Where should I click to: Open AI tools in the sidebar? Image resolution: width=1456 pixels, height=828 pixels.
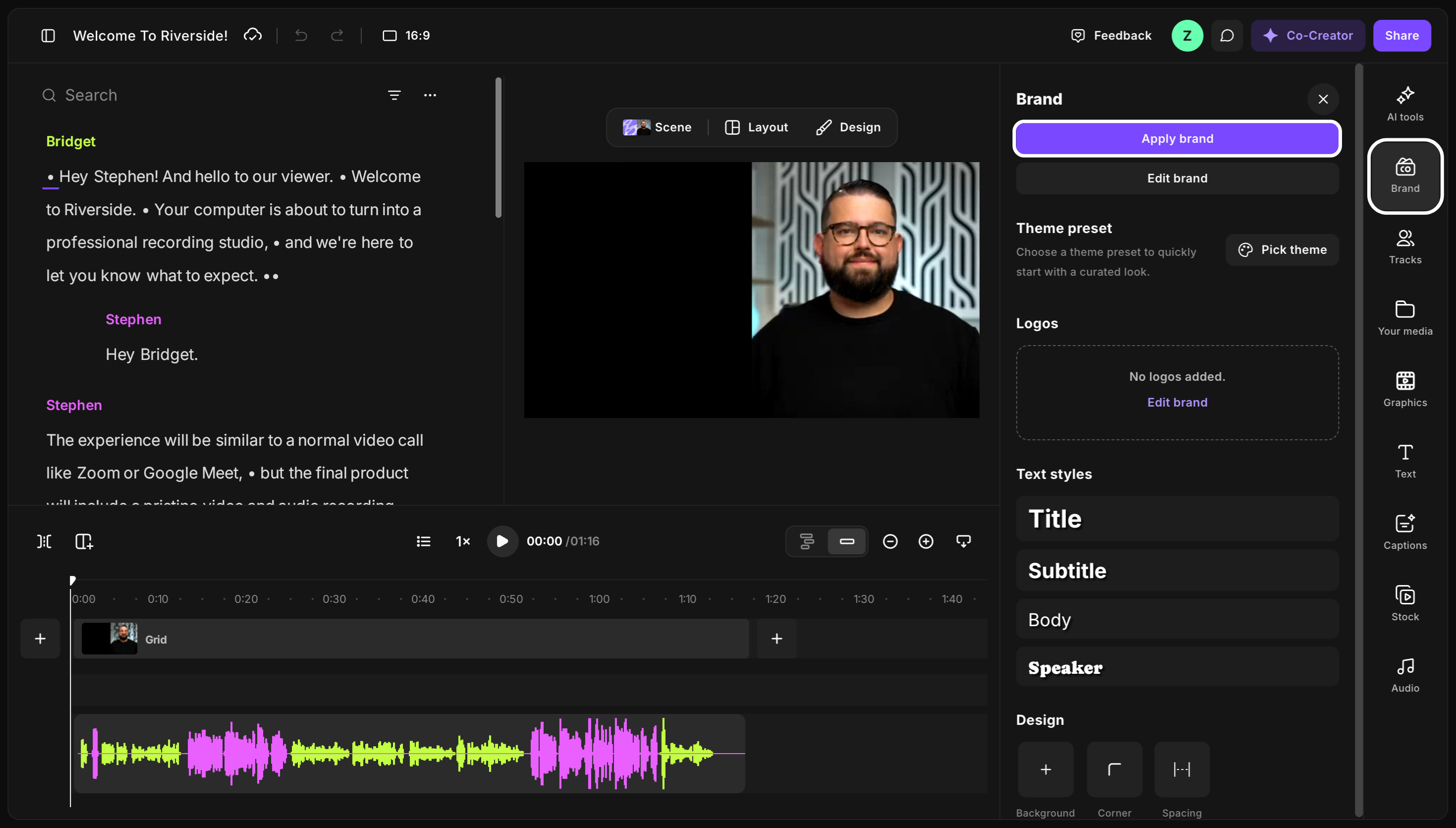(1405, 104)
